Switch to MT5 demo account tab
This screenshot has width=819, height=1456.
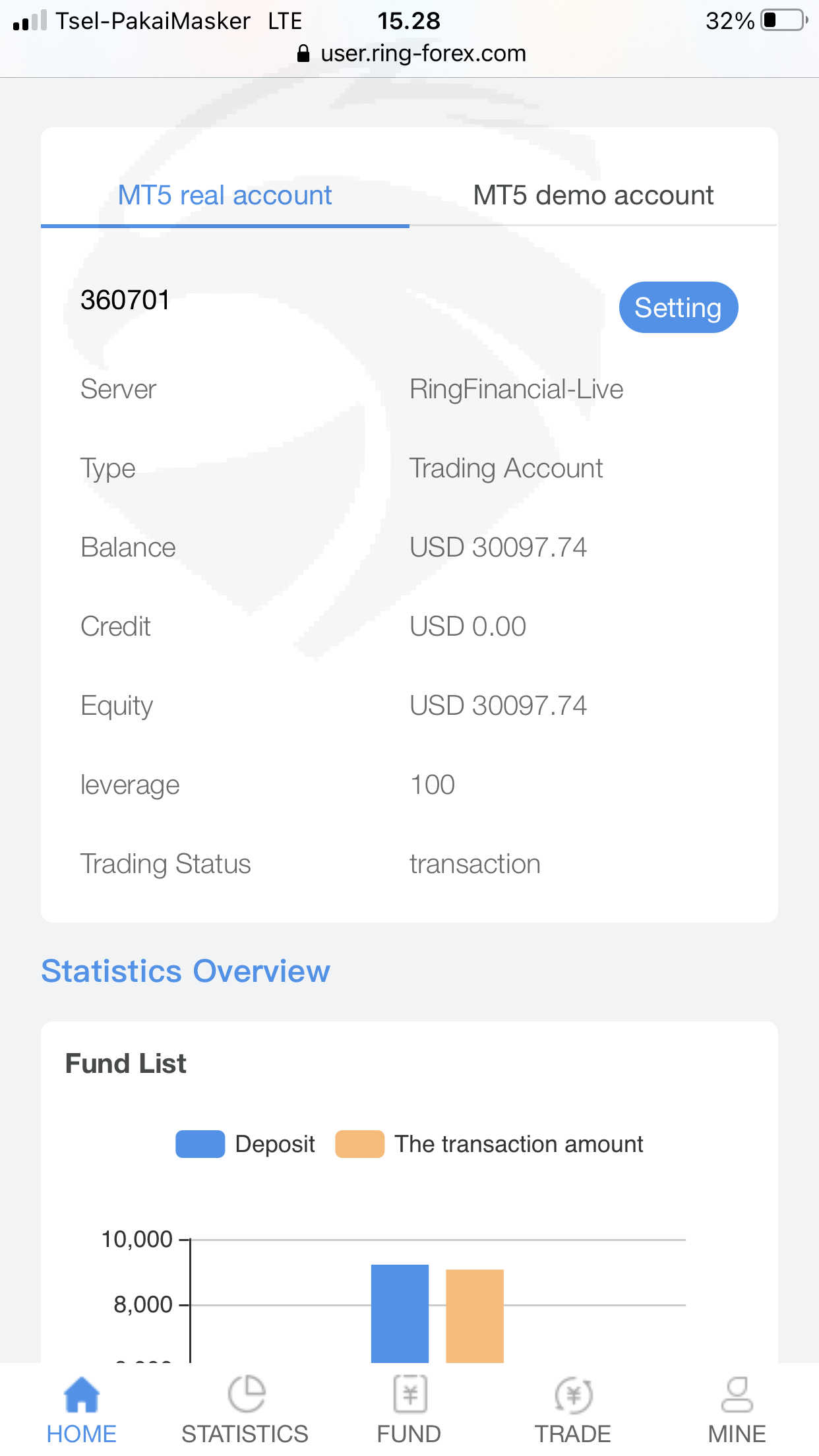click(593, 195)
